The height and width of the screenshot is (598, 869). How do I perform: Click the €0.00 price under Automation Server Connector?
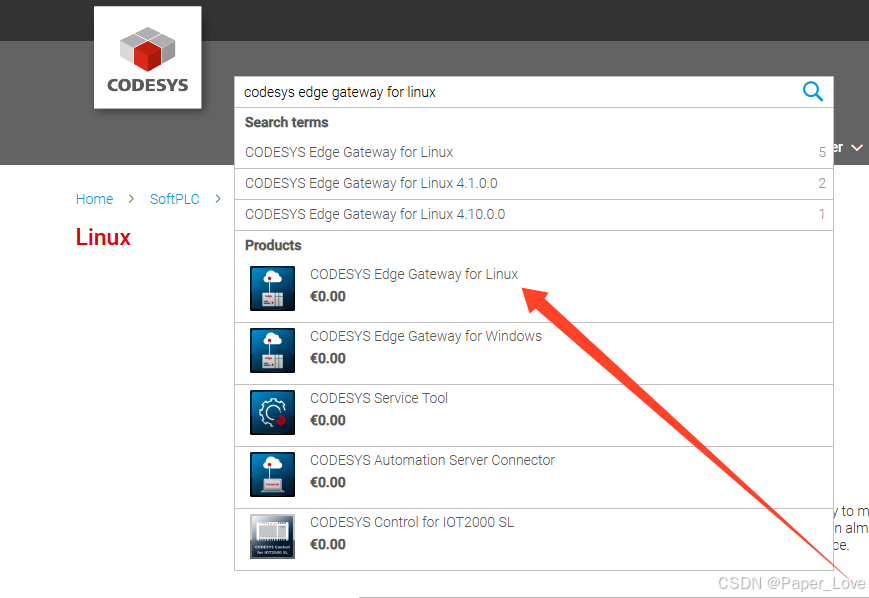pyautogui.click(x=328, y=483)
